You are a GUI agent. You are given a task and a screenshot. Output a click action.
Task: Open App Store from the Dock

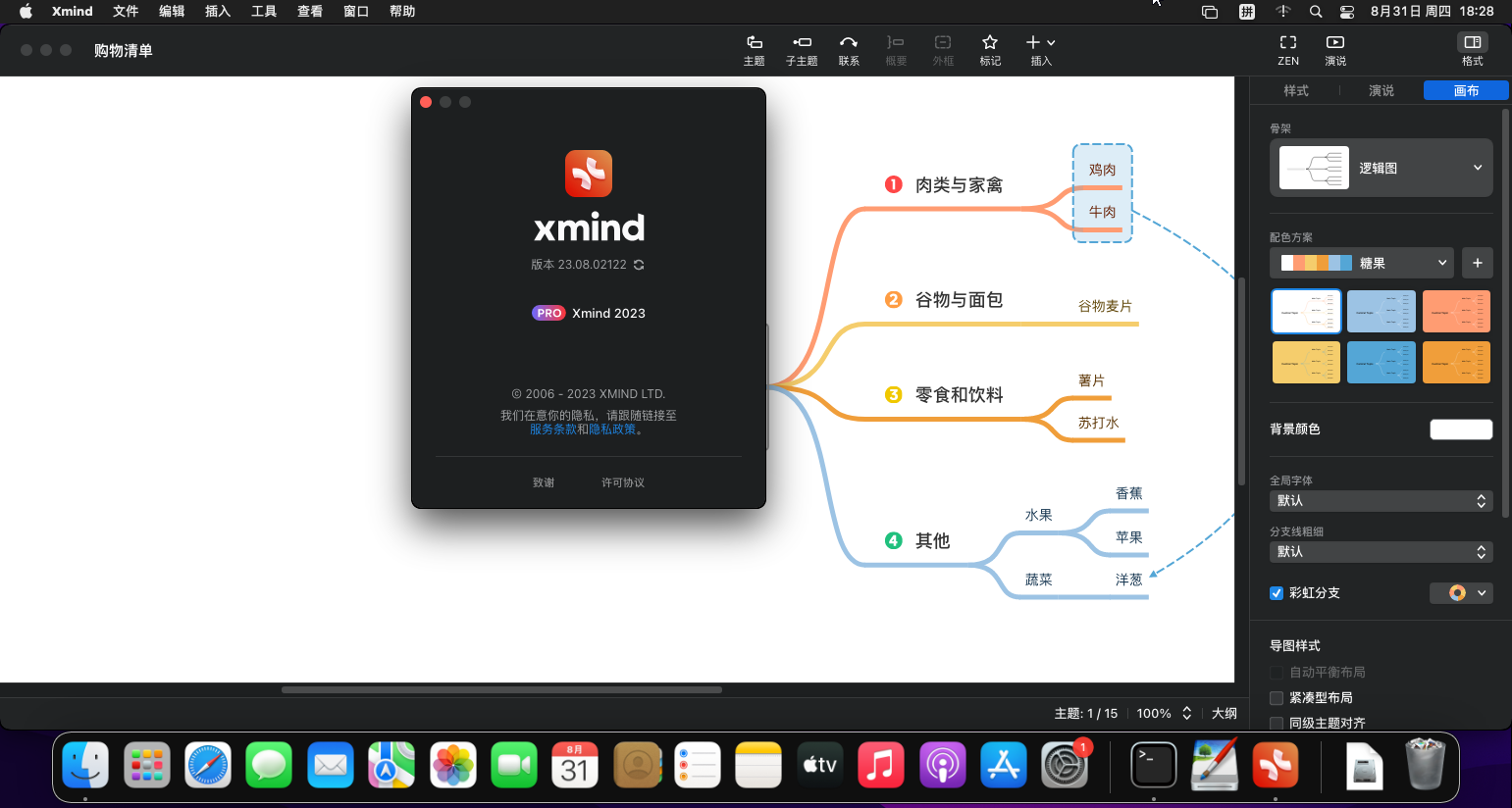click(1003, 765)
